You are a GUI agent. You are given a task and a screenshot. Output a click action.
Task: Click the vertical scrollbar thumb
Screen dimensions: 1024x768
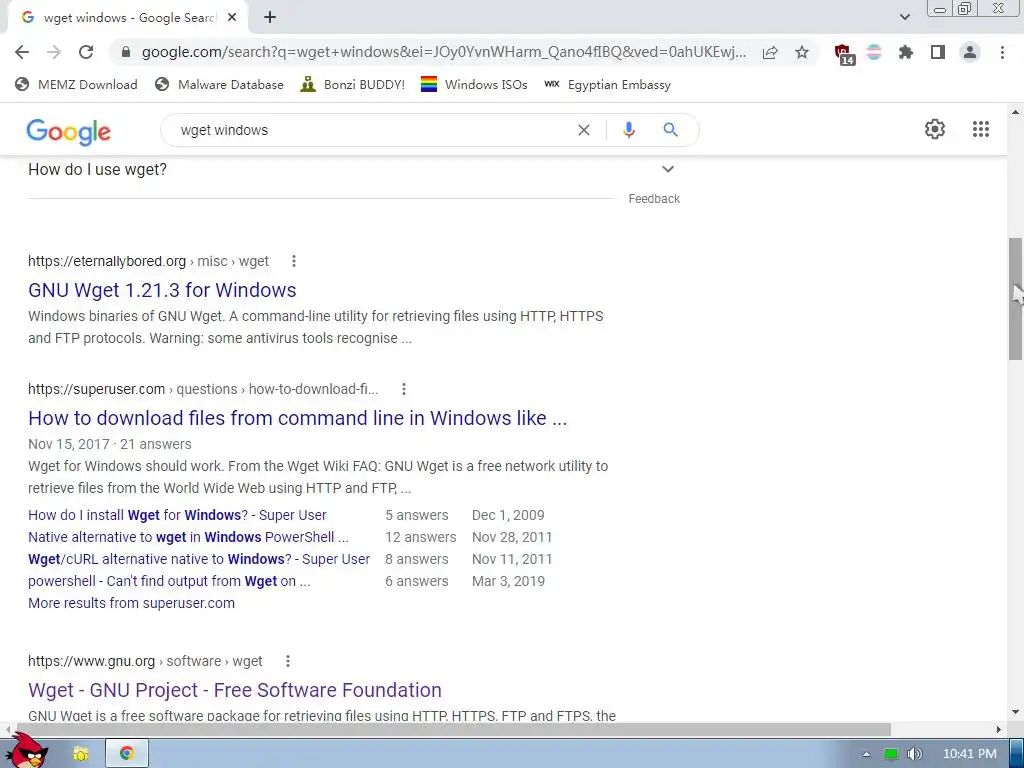tap(1015, 298)
